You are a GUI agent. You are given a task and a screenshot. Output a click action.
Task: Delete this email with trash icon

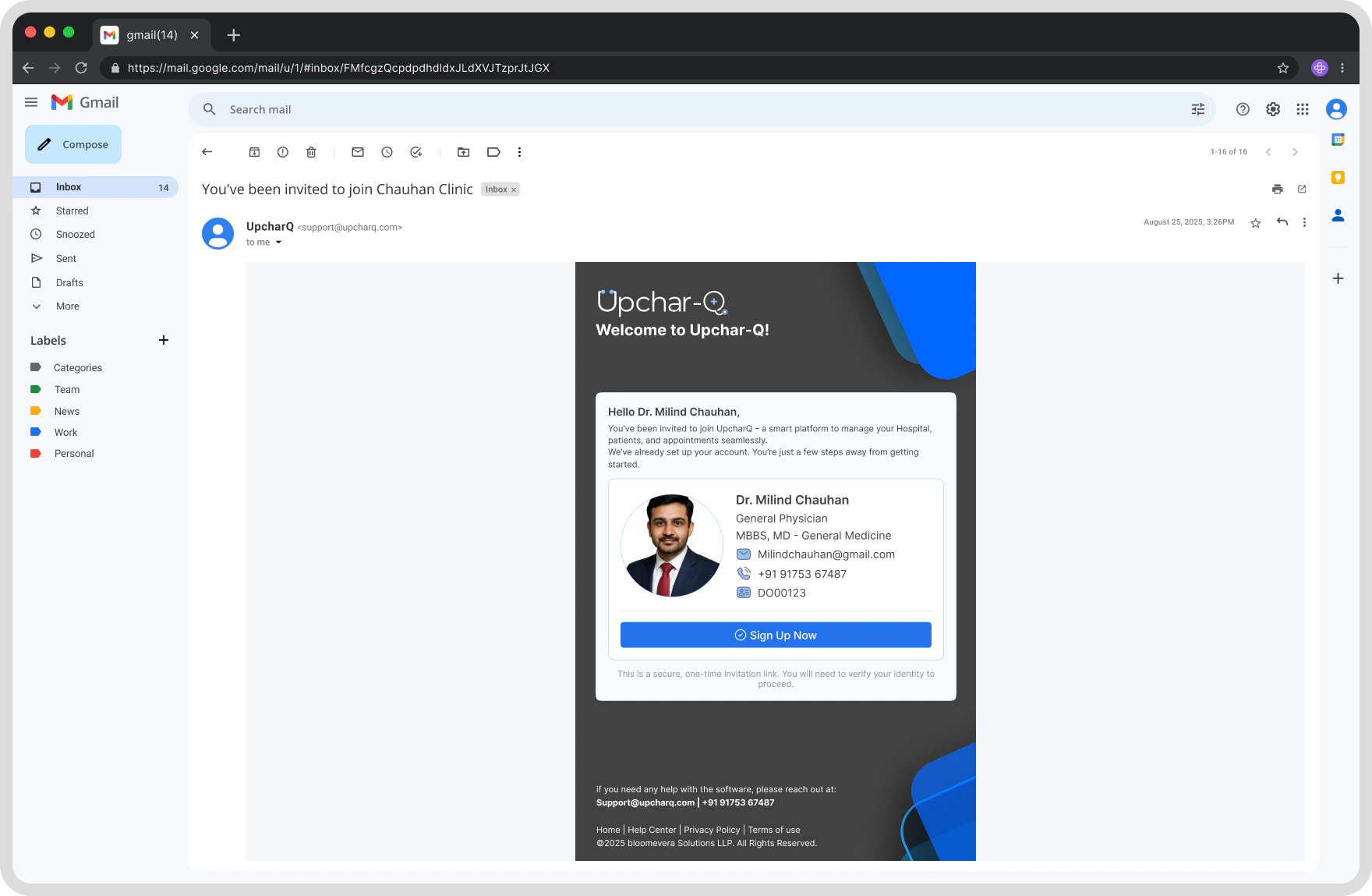[x=311, y=152]
